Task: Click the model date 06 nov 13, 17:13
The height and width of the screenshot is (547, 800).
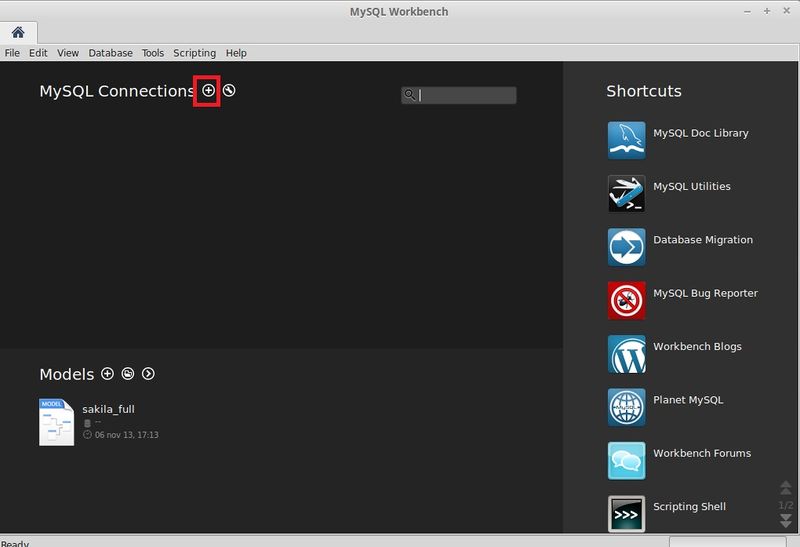Action: 127,435
